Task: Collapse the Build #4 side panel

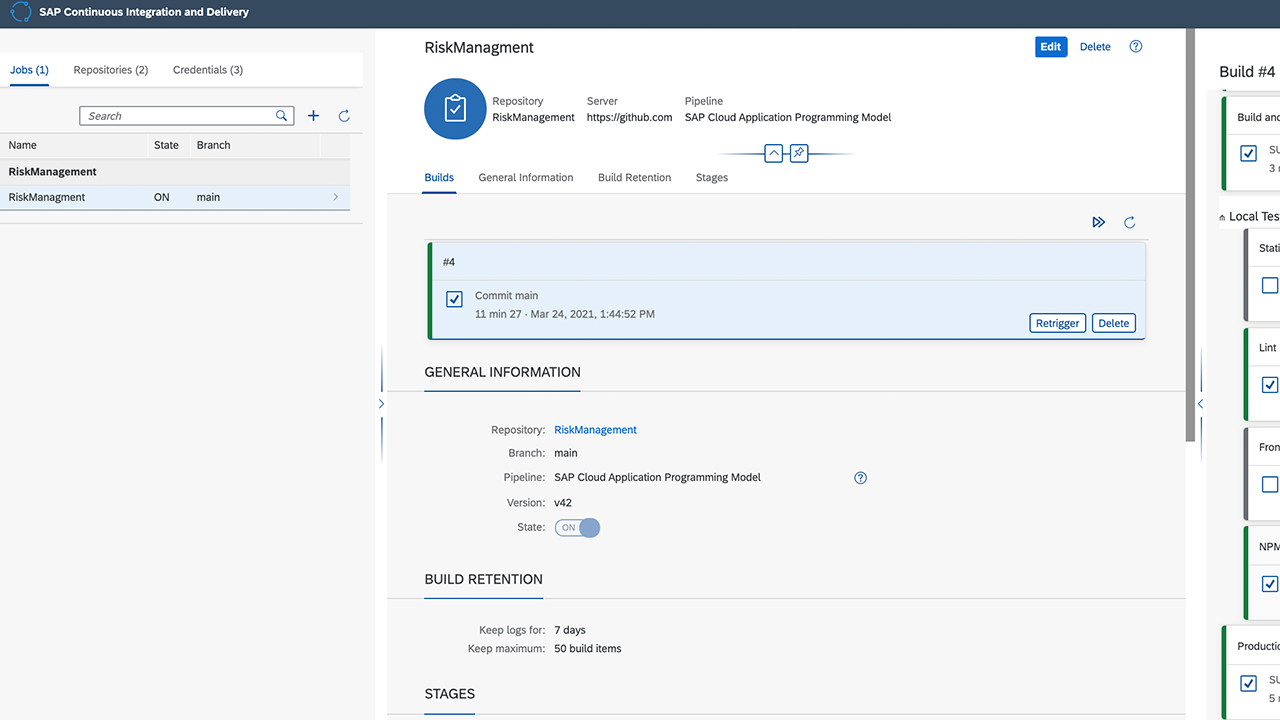Action: (x=1200, y=404)
